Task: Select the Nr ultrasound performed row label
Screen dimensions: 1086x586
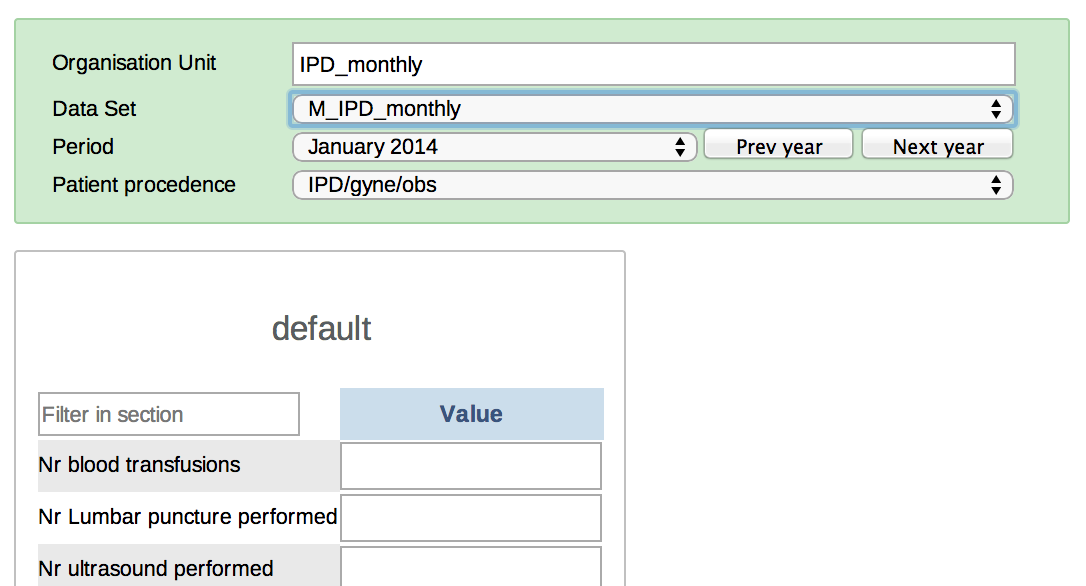Action: [155, 568]
